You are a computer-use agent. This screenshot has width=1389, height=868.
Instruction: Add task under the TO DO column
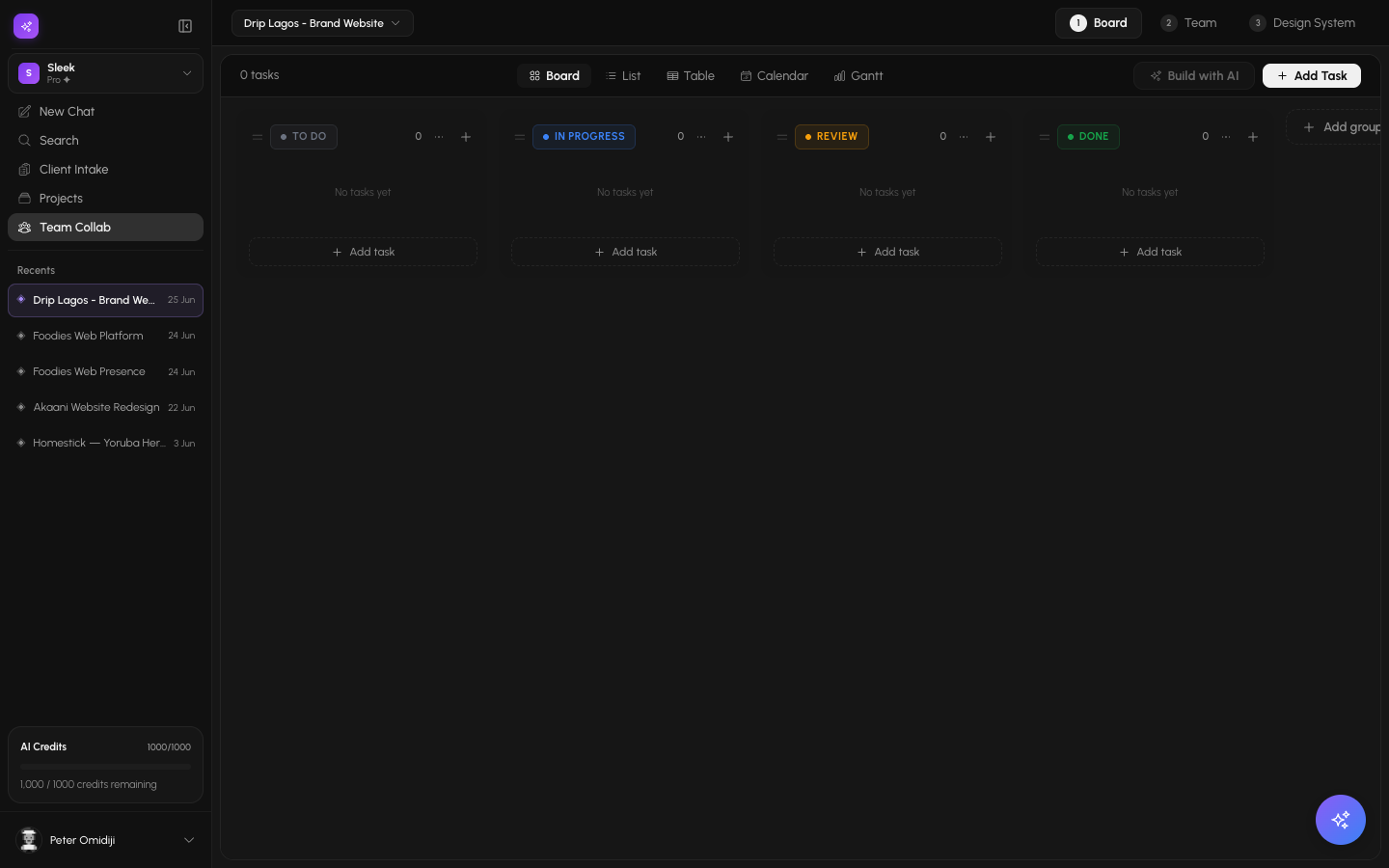364,252
